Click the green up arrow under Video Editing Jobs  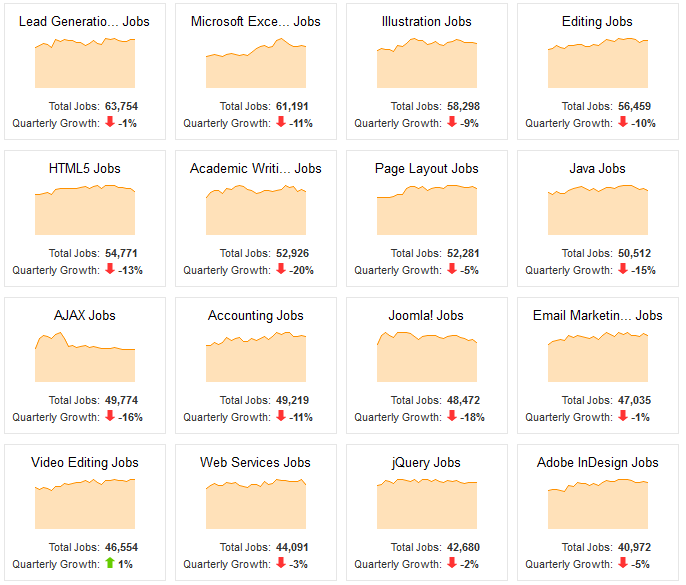110,563
